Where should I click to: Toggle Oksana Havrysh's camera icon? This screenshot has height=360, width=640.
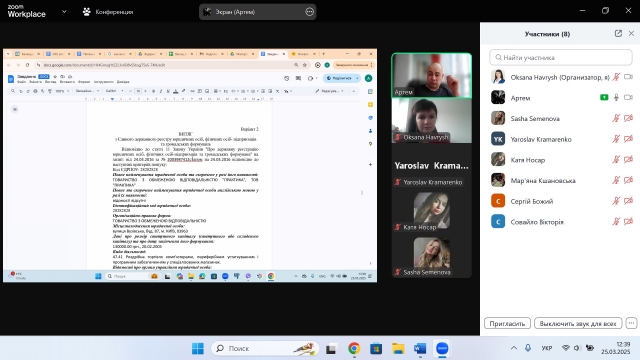pyautogui.click(x=629, y=77)
